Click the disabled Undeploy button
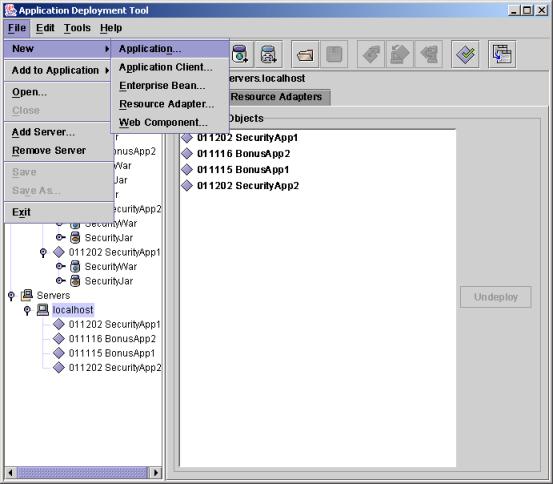The image size is (553, 484). (x=496, y=297)
